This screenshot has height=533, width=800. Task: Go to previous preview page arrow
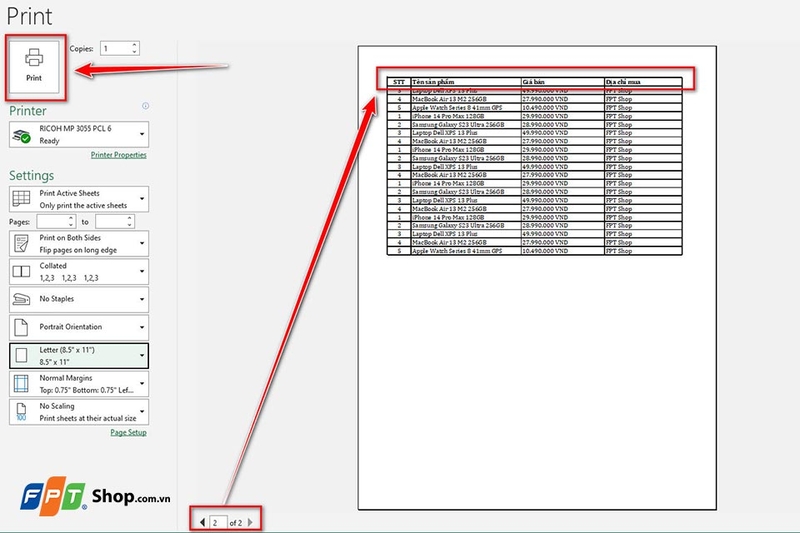pyautogui.click(x=203, y=522)
